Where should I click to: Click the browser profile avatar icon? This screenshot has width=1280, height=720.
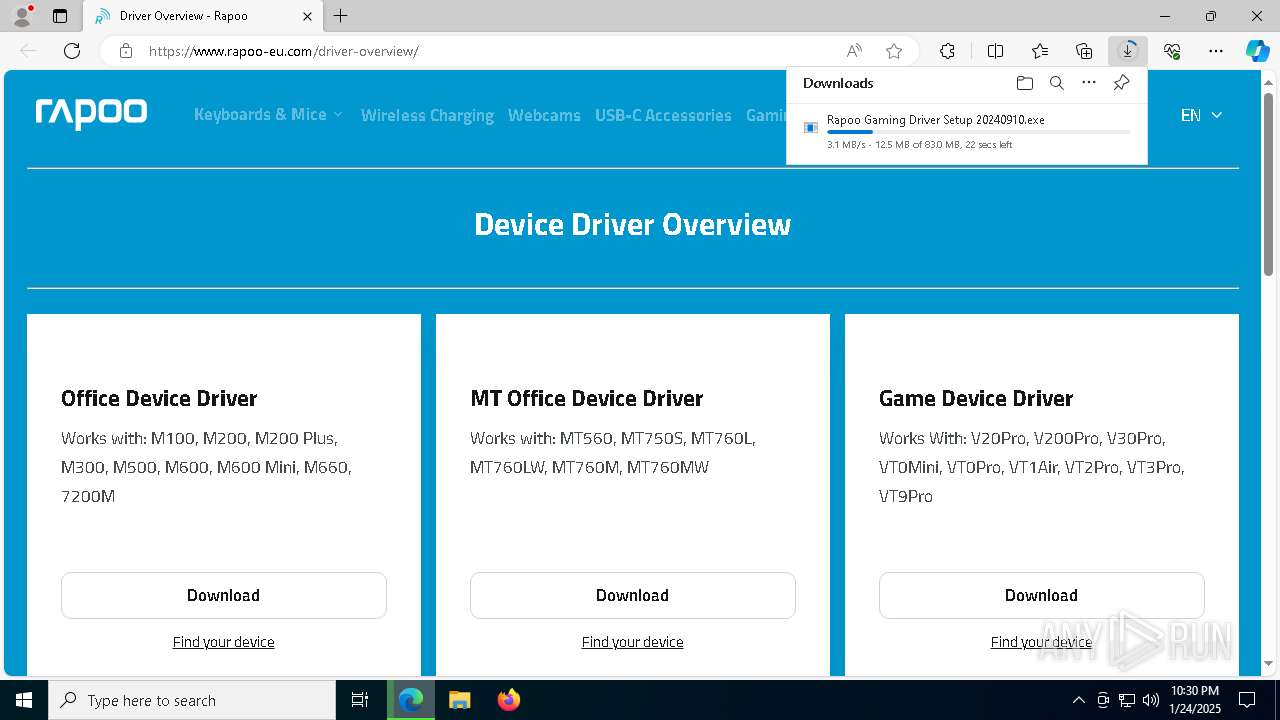(21, 16)
